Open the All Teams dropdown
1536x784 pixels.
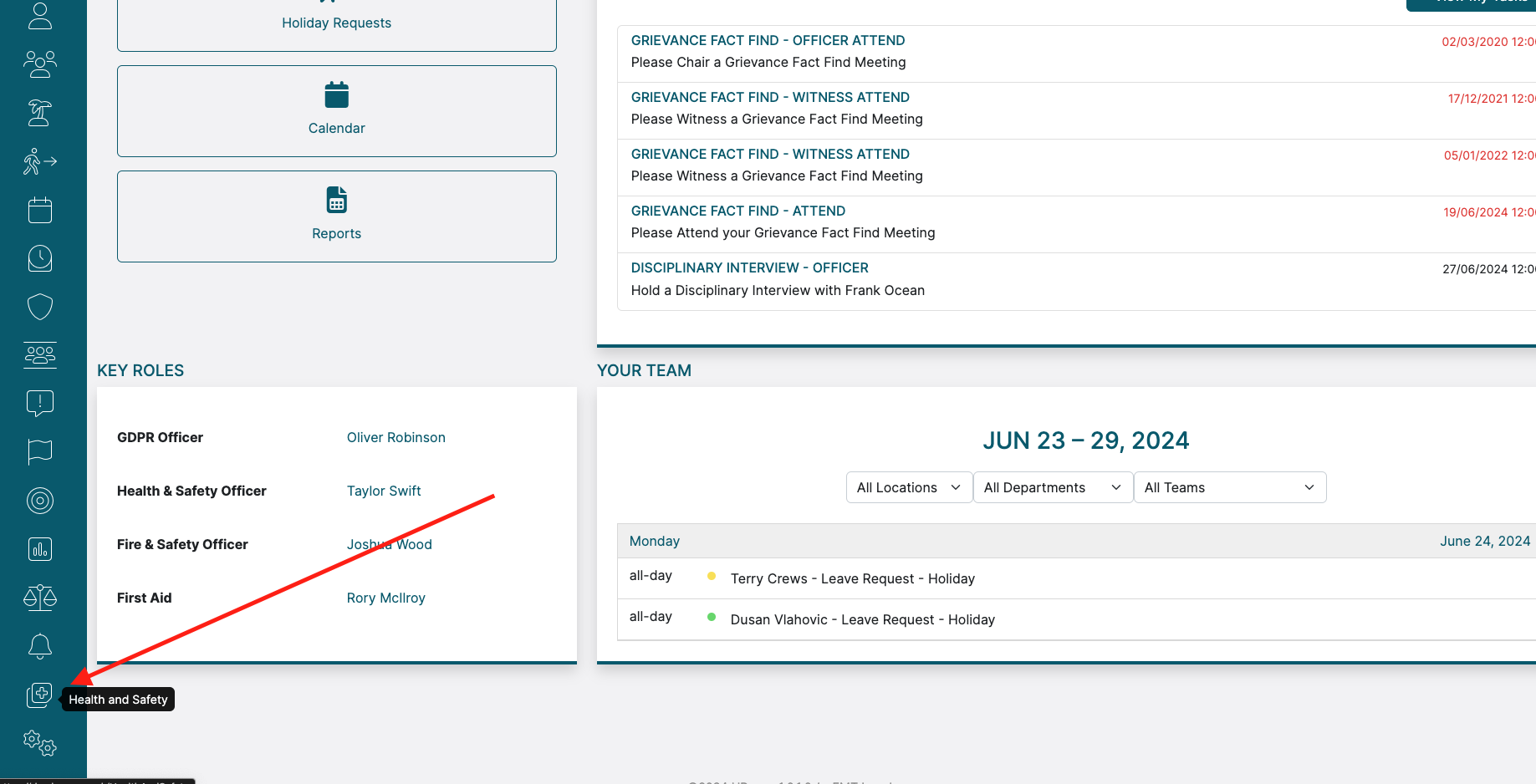point(1229,487)
